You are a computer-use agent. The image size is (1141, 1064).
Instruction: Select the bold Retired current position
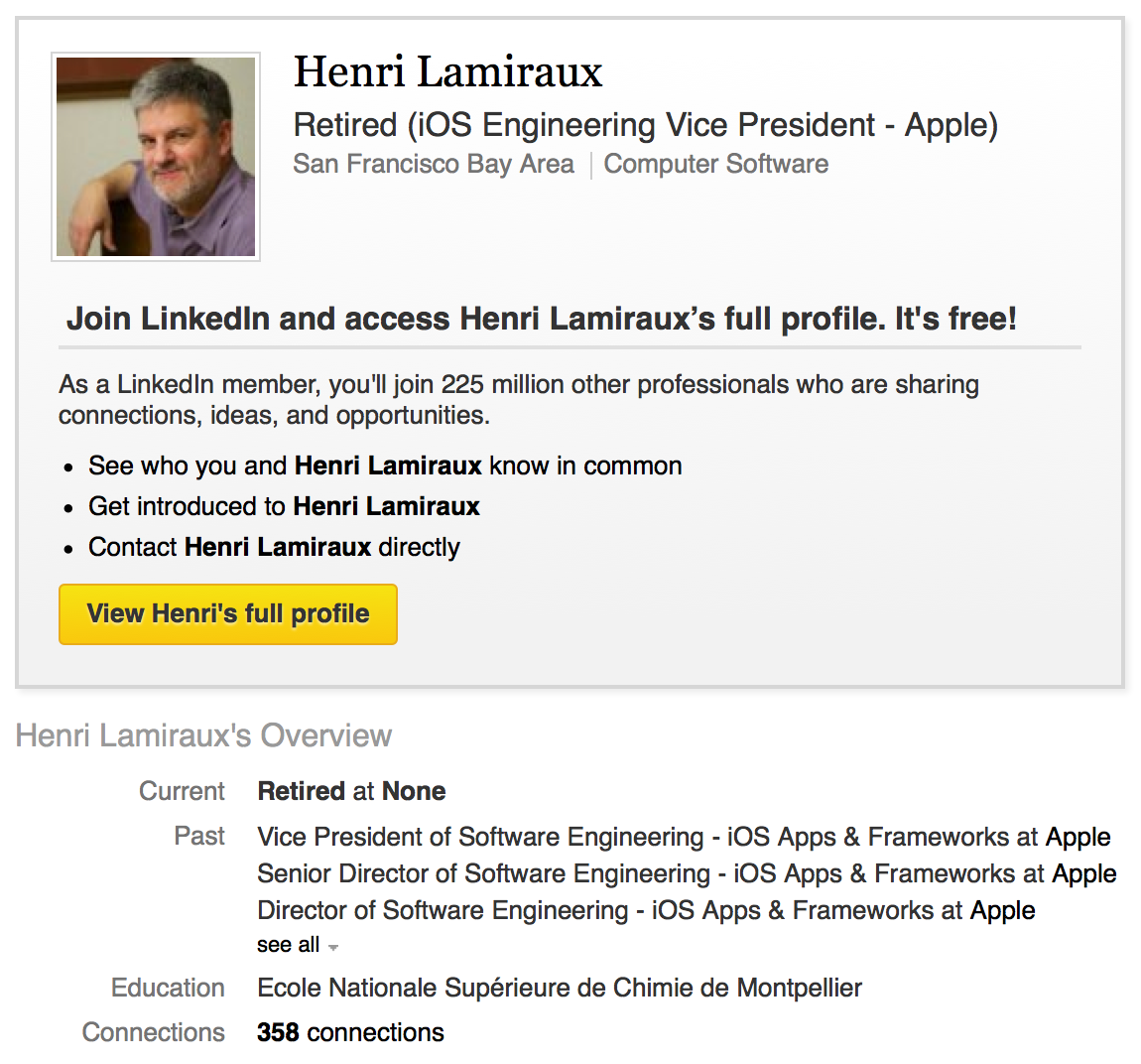[301, 791]
